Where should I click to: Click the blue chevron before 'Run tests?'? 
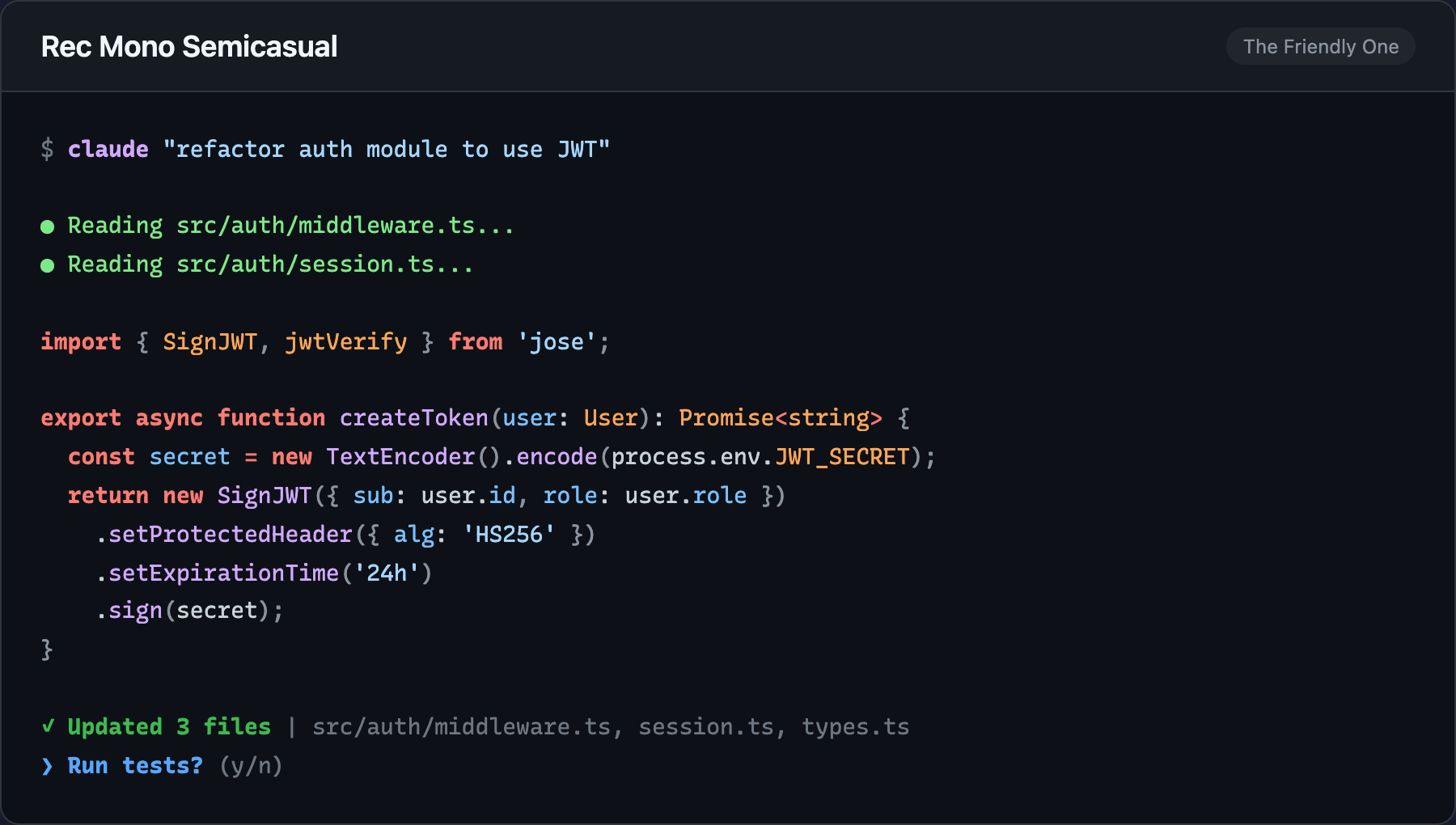point(48,765)
